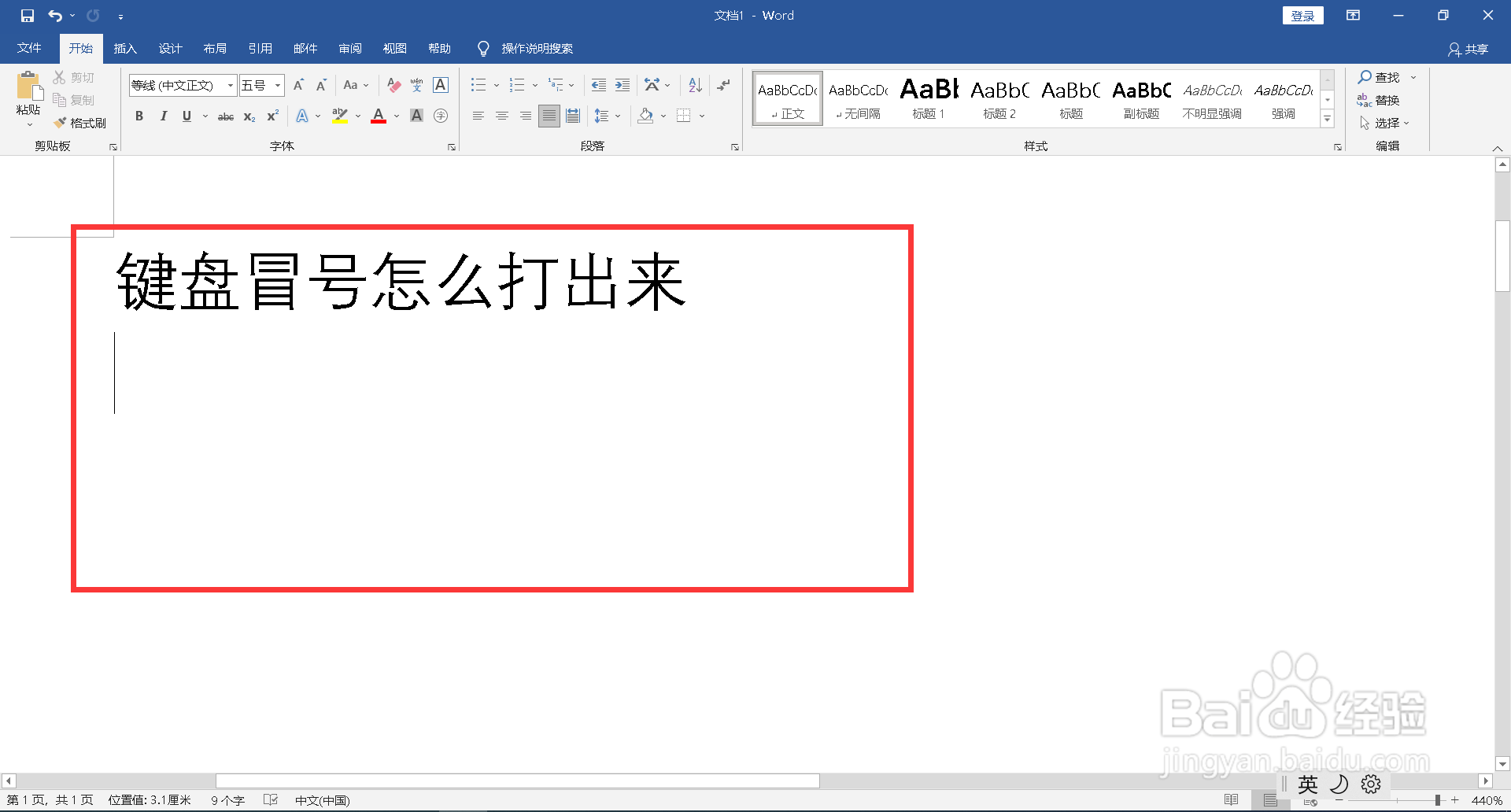
Task: Apply the 标题 1 style
Action: [x=928, y=98]
